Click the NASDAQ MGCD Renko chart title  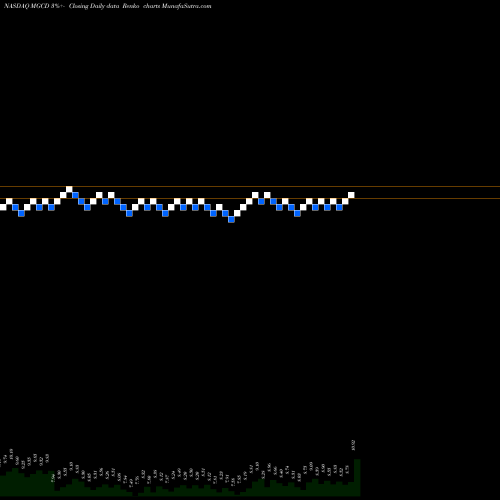pos(107,6)
